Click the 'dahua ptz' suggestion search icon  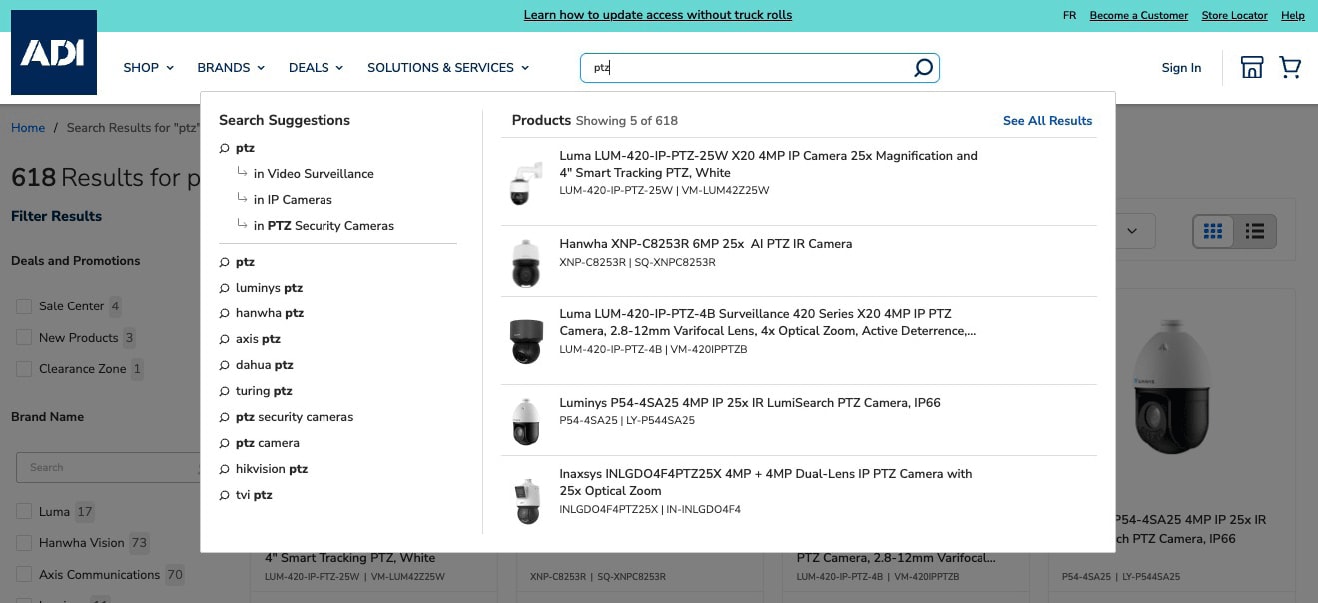tap(224, 366)
